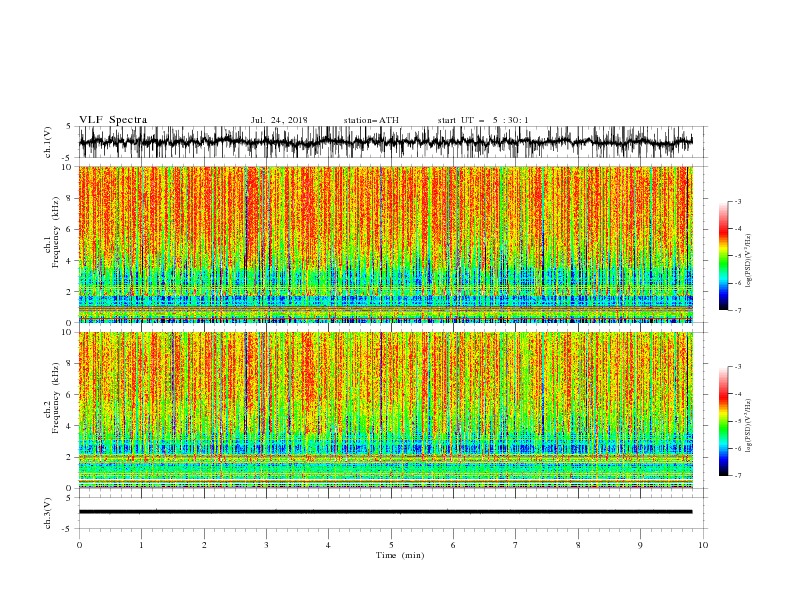Click the 'station=ATH' label

[x=371, y=120]
